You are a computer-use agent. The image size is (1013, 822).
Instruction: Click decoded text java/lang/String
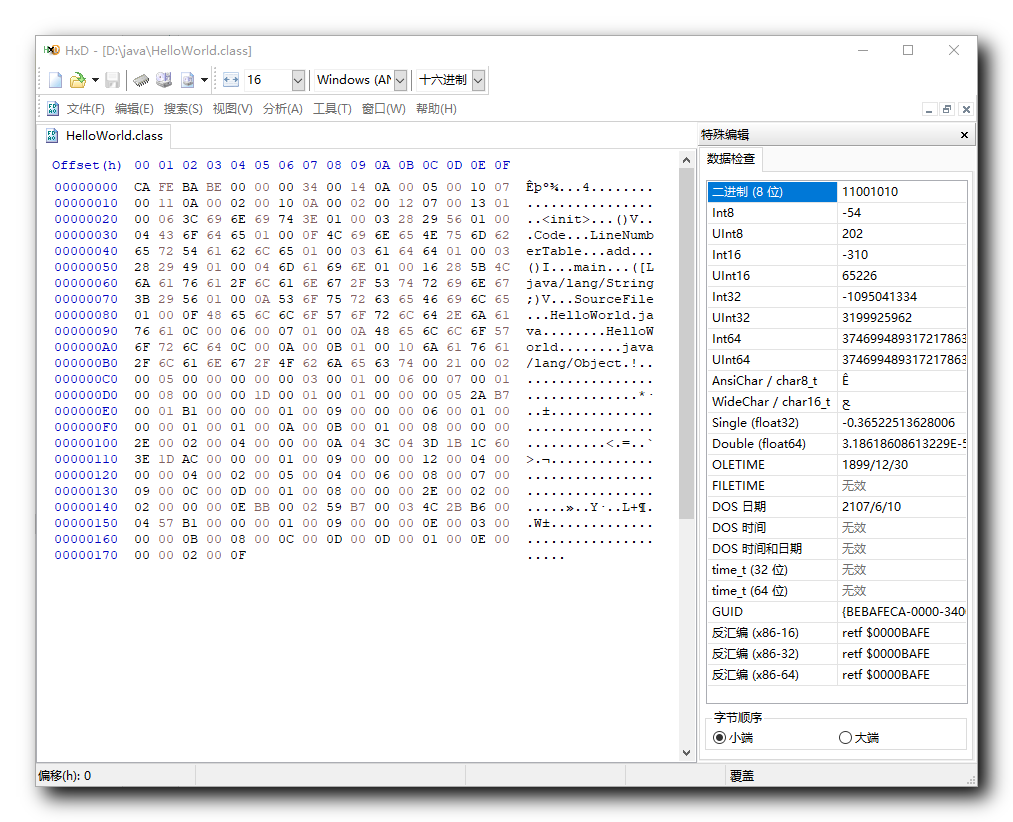coord(590,283)
